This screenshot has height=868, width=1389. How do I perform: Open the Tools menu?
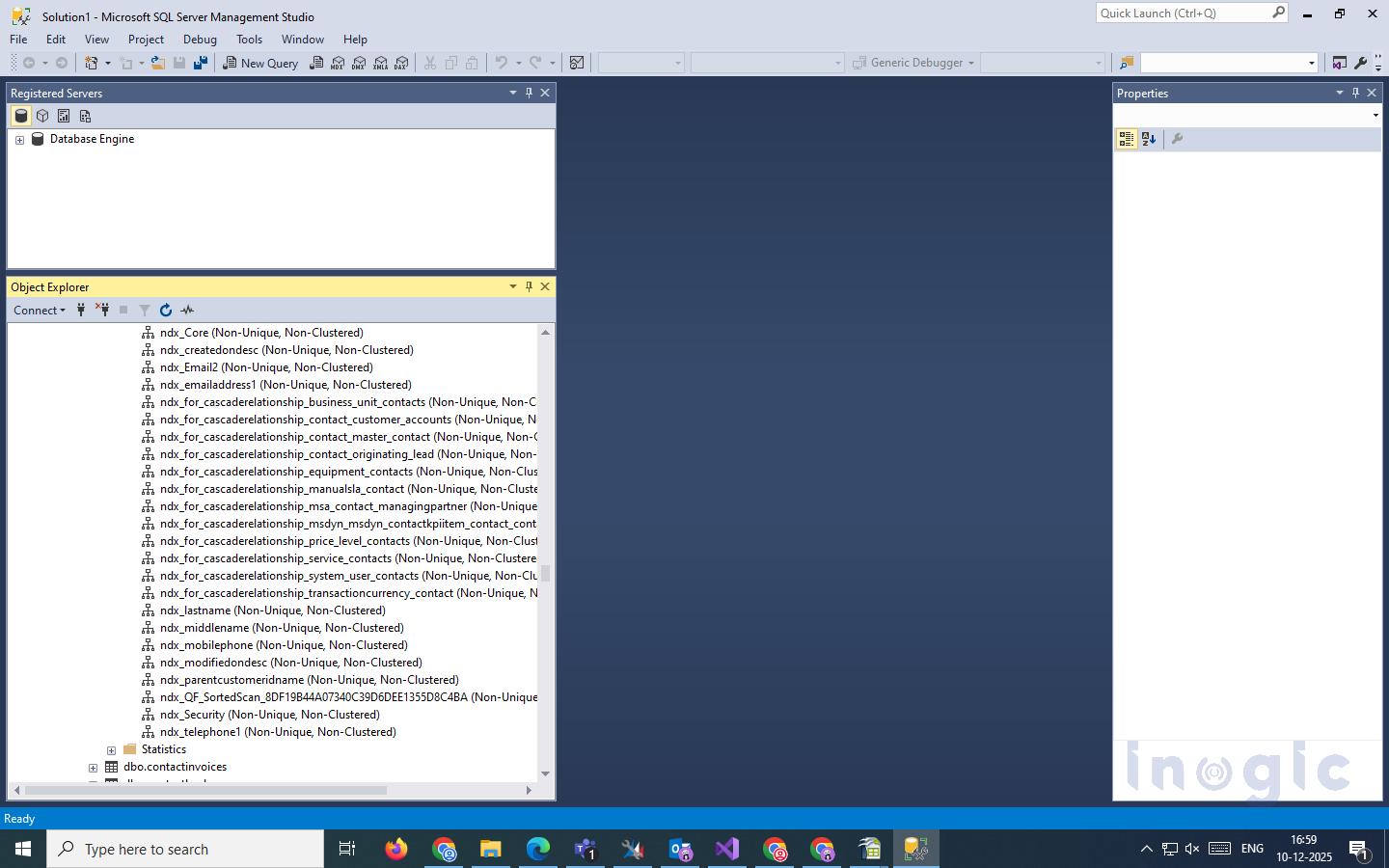pyautogui.click(x=249, y=40)
